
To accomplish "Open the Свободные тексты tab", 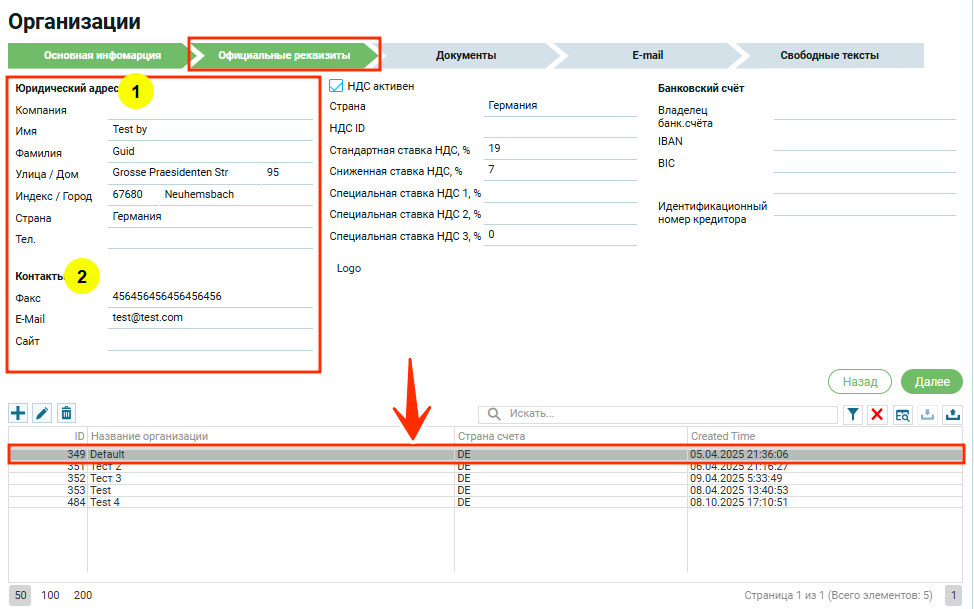I will (x=830, y=56).
